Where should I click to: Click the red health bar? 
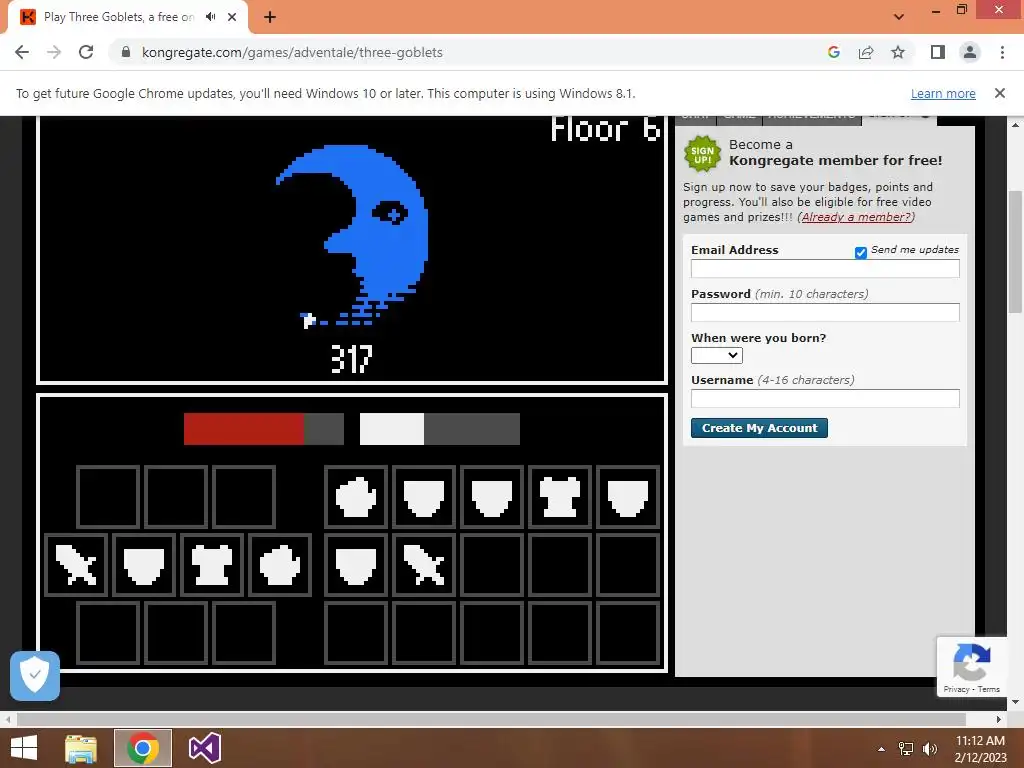pyautogui.click(x=264, y=429)
